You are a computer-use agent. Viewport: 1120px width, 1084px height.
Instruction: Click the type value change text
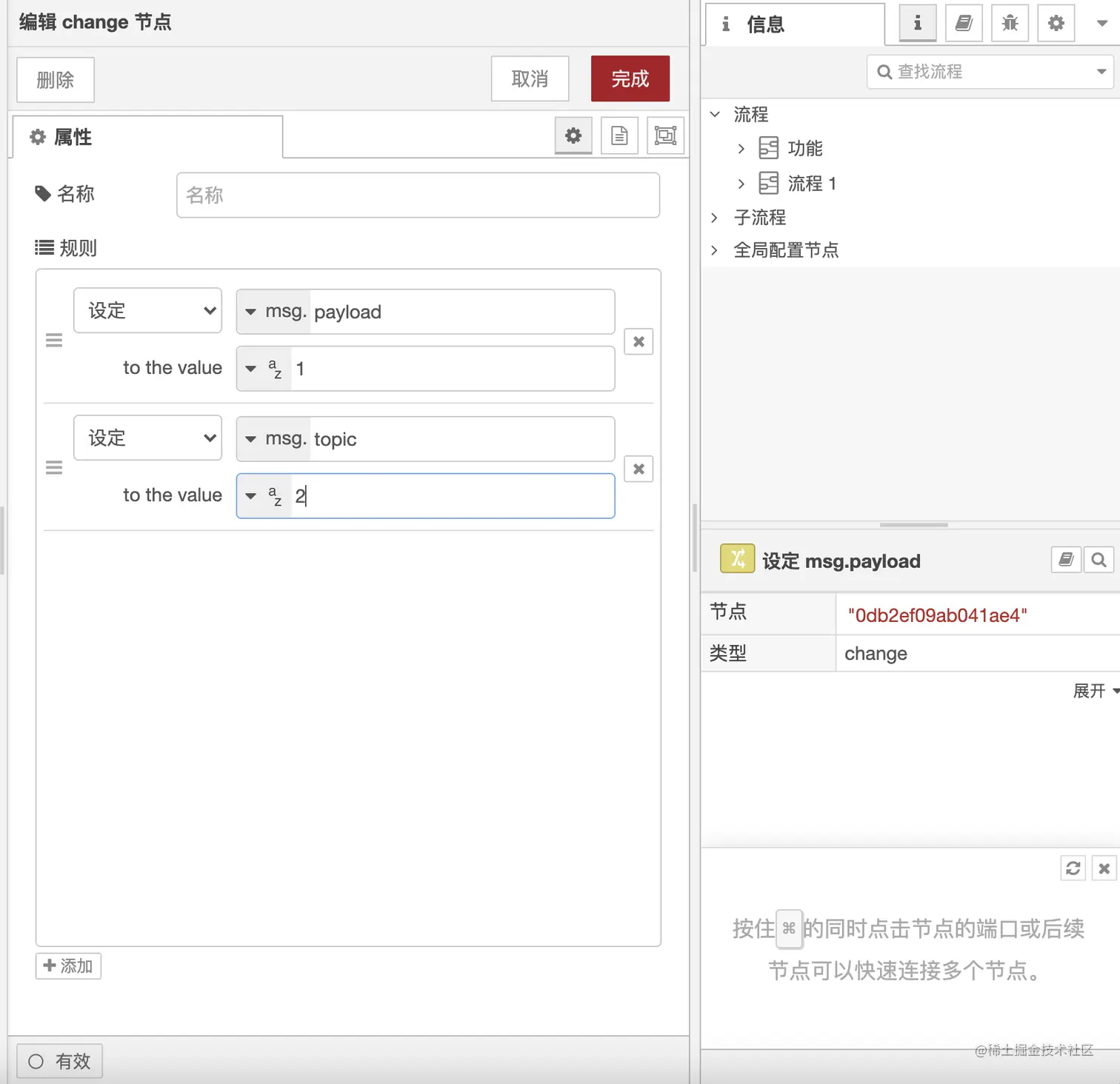[x=876, y=654]
